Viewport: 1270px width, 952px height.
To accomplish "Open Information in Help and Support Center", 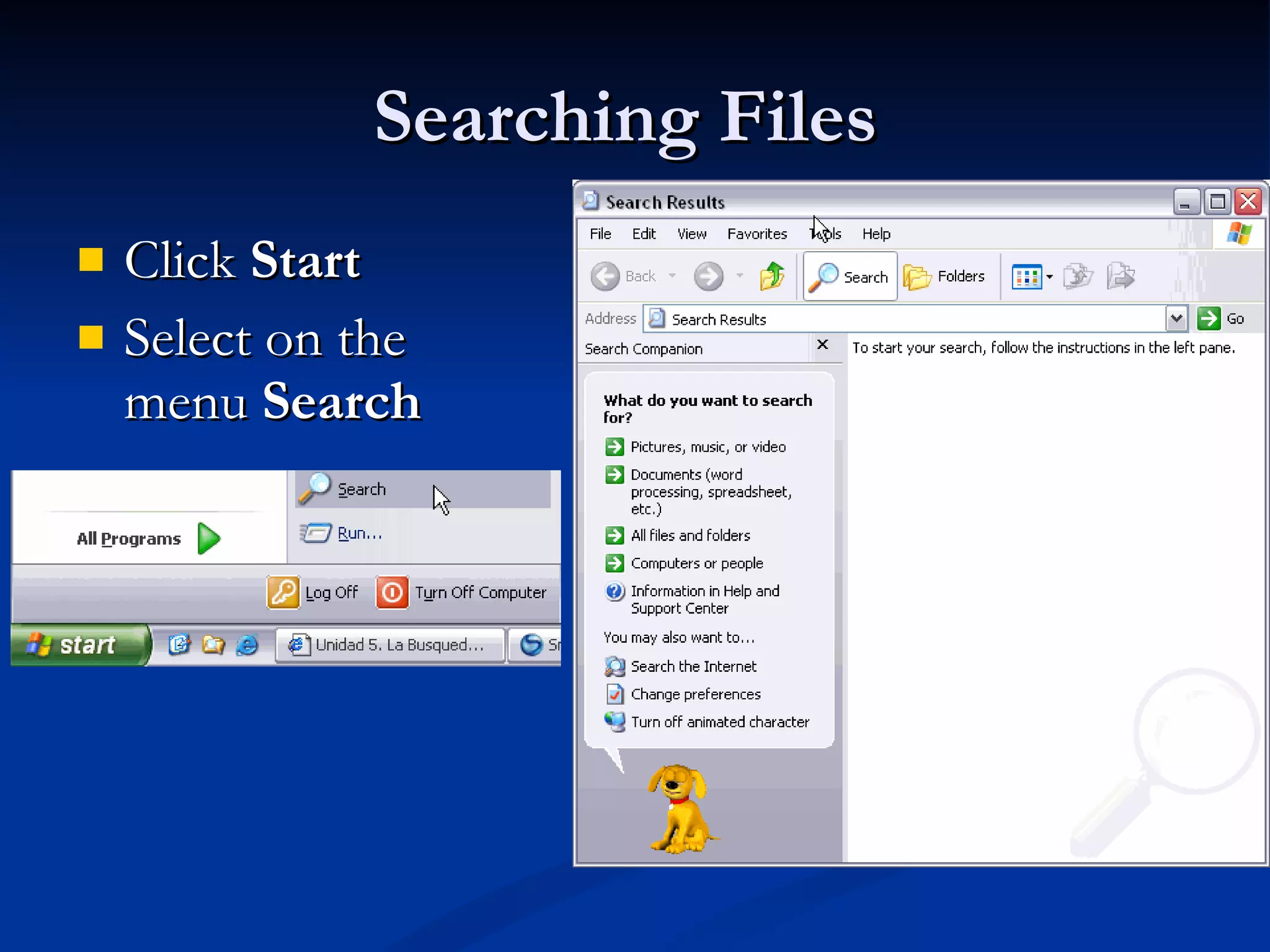I will point(692,599).
